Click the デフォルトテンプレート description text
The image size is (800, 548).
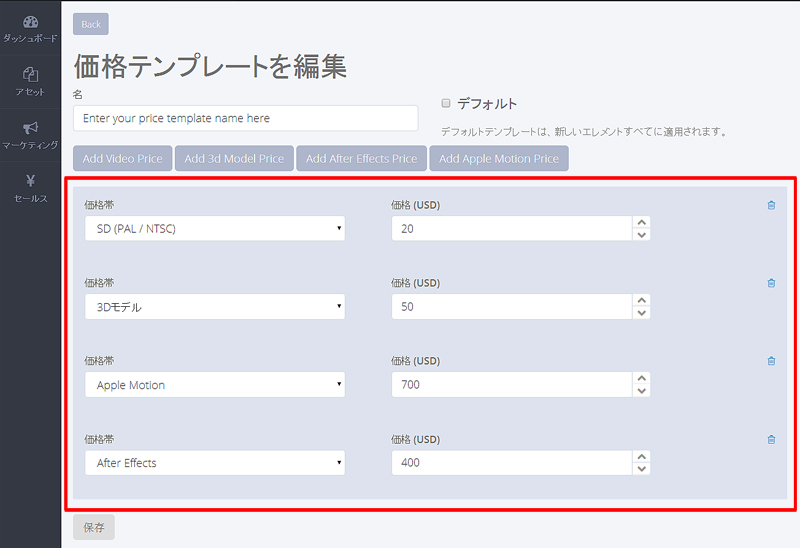click(x=584, y=132)
